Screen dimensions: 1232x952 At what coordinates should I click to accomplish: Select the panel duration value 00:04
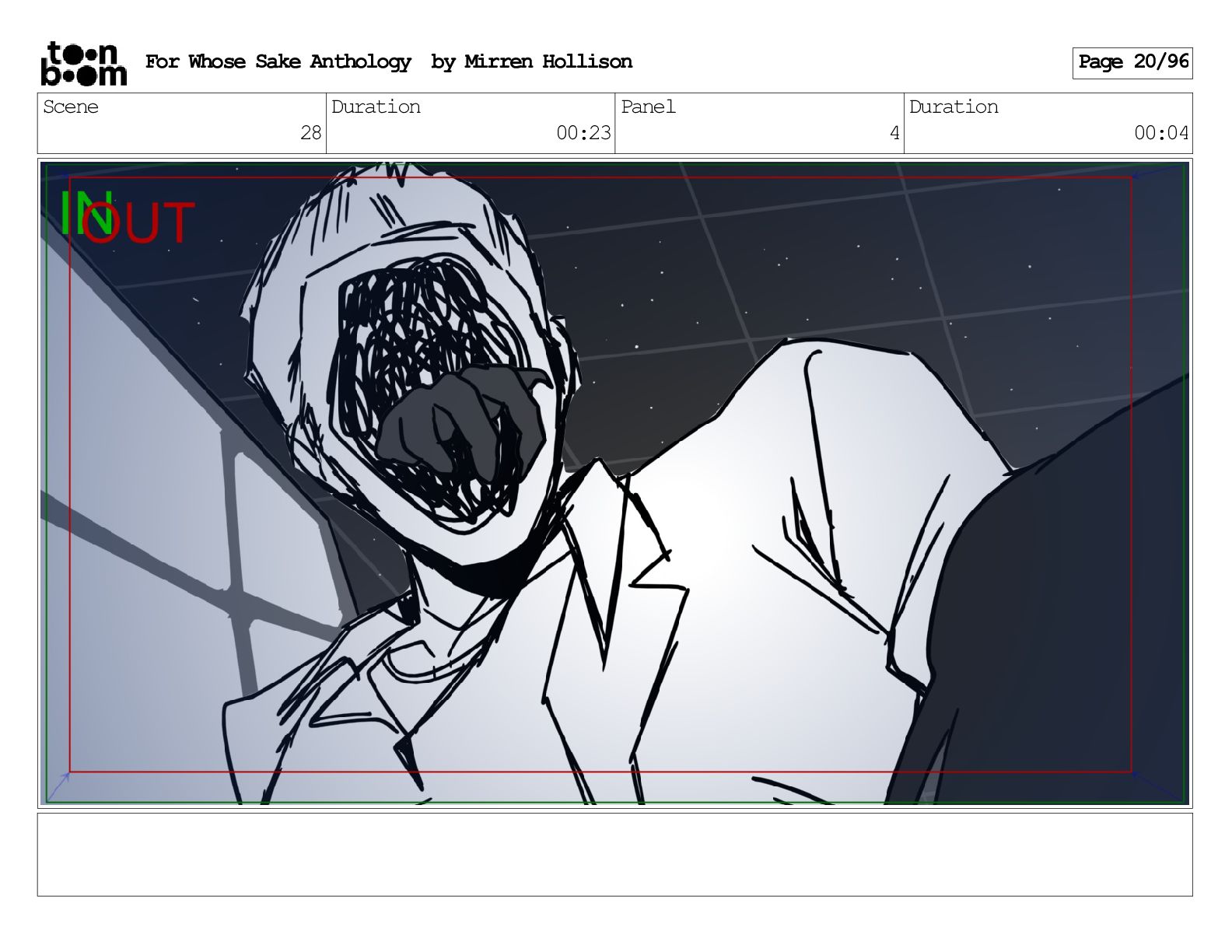(x=1161, y=133)
